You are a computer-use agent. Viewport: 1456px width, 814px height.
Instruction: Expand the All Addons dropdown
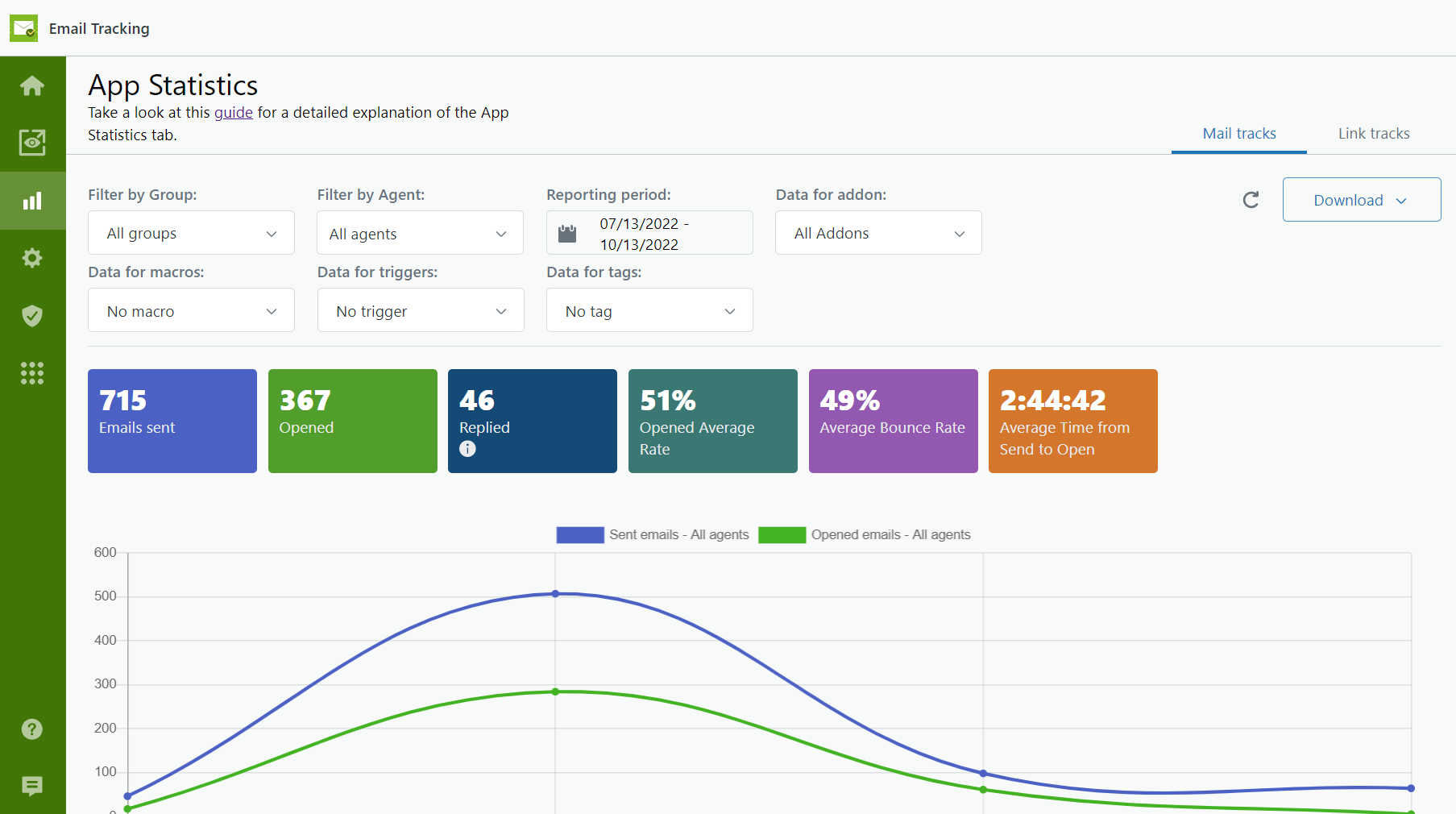878,233
